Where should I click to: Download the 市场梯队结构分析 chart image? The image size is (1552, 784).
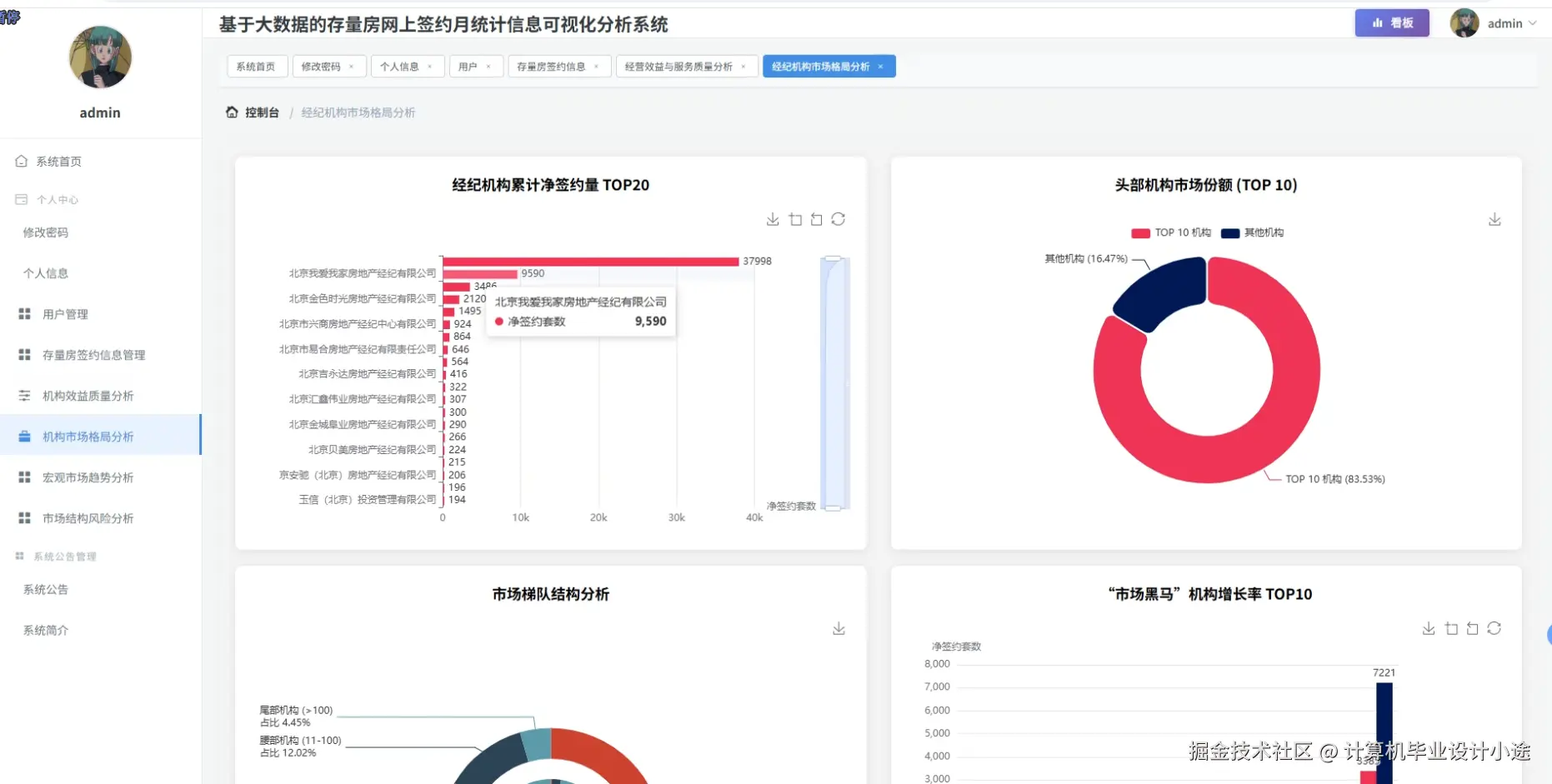coord(839,628)
